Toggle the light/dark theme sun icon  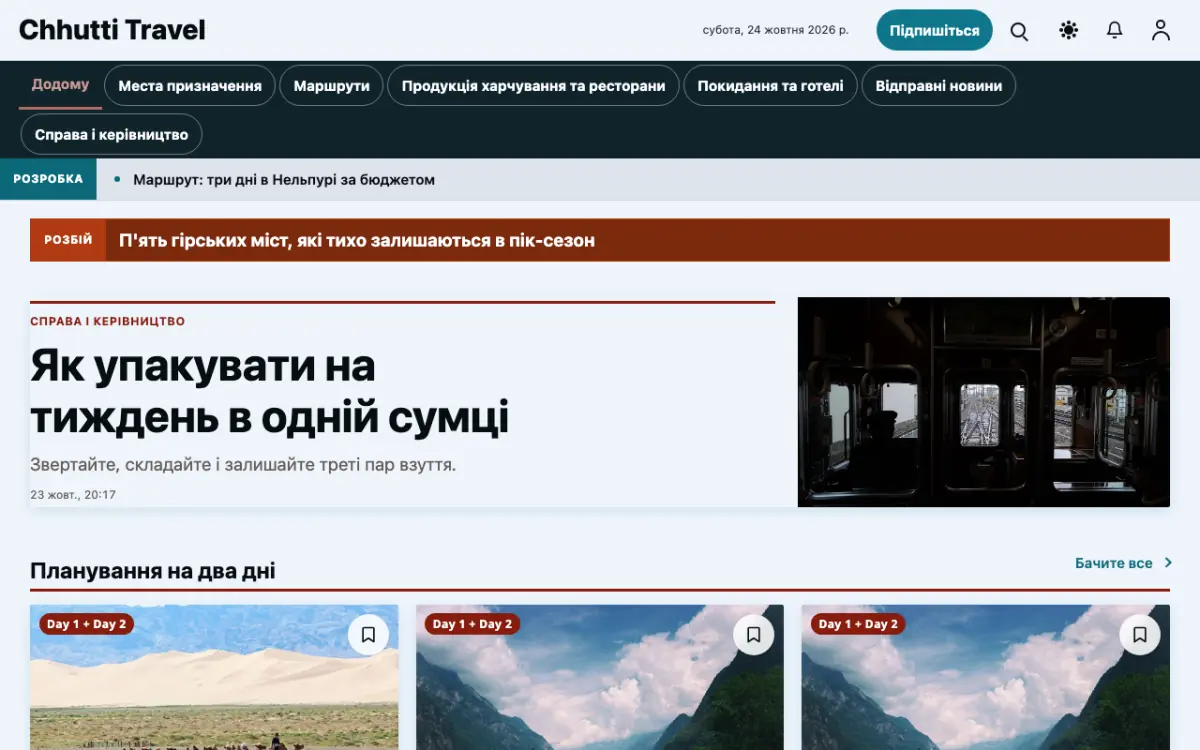click(1069, 31)
